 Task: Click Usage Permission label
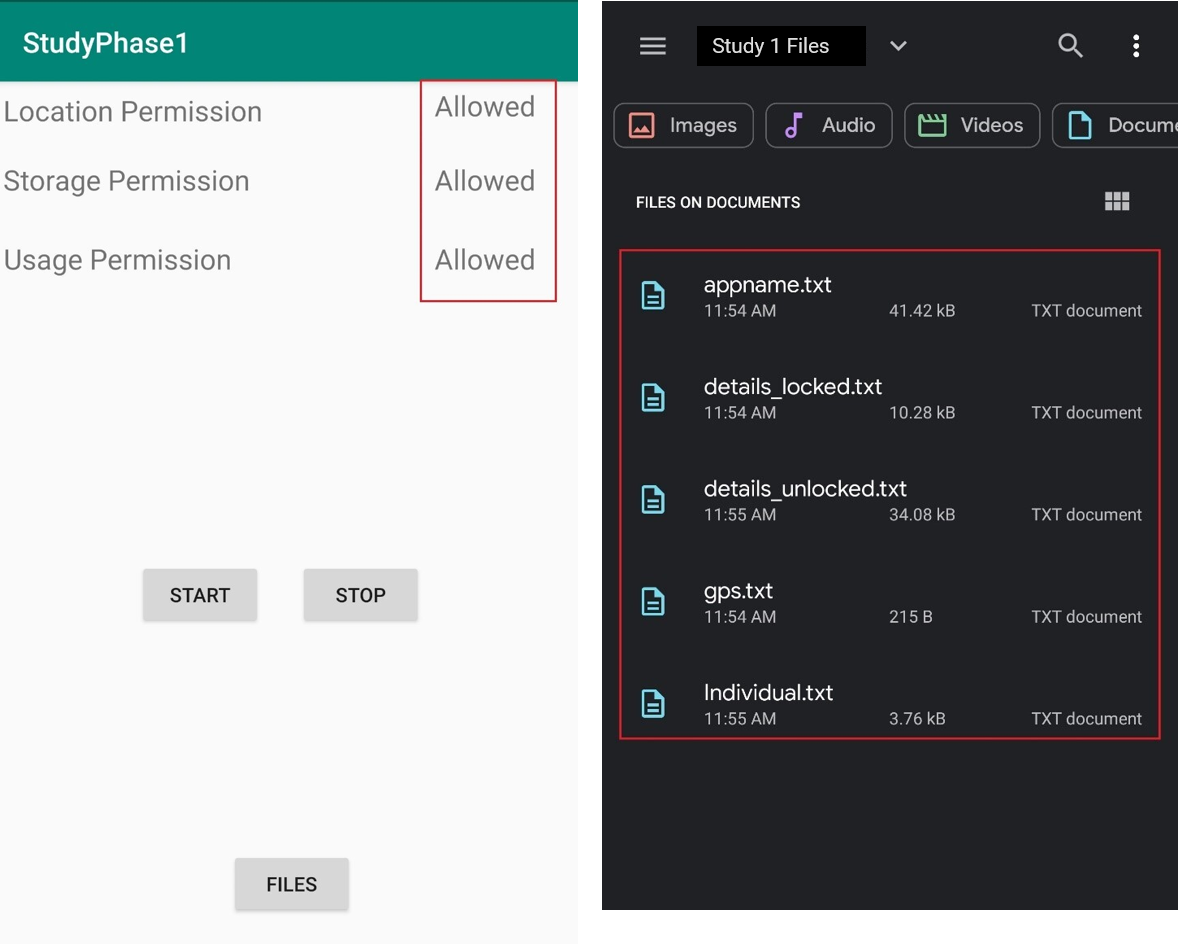click(x=117, y=260)
